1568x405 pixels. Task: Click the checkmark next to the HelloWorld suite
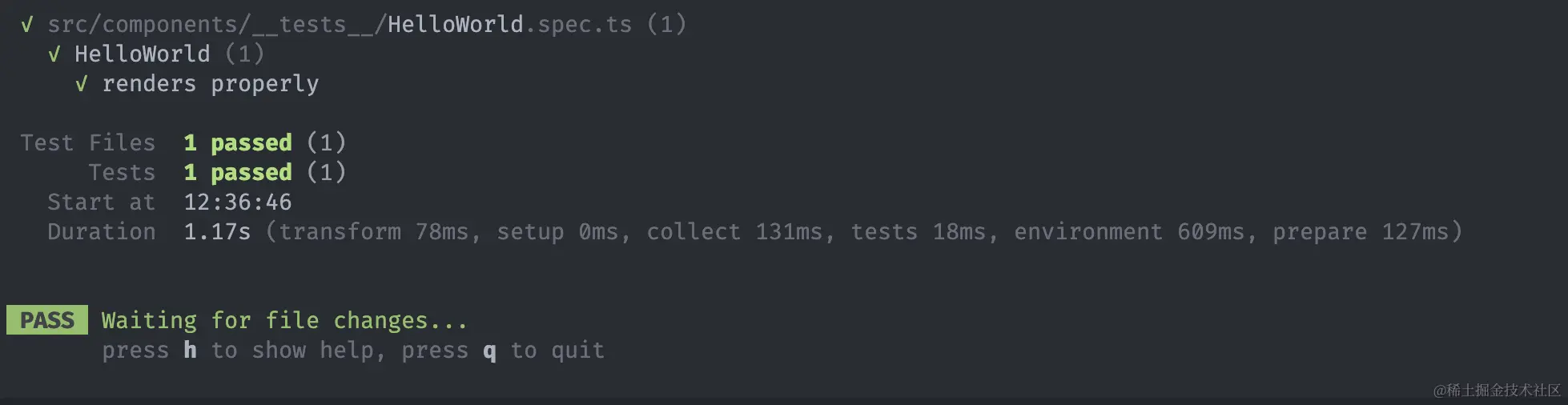(54, 54)
